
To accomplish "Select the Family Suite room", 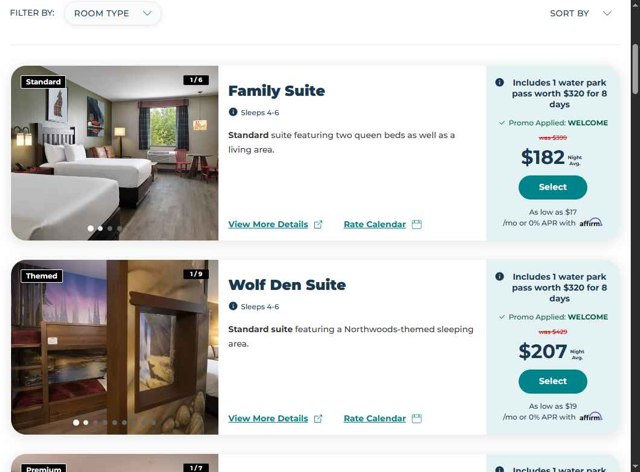I will 553,187.
